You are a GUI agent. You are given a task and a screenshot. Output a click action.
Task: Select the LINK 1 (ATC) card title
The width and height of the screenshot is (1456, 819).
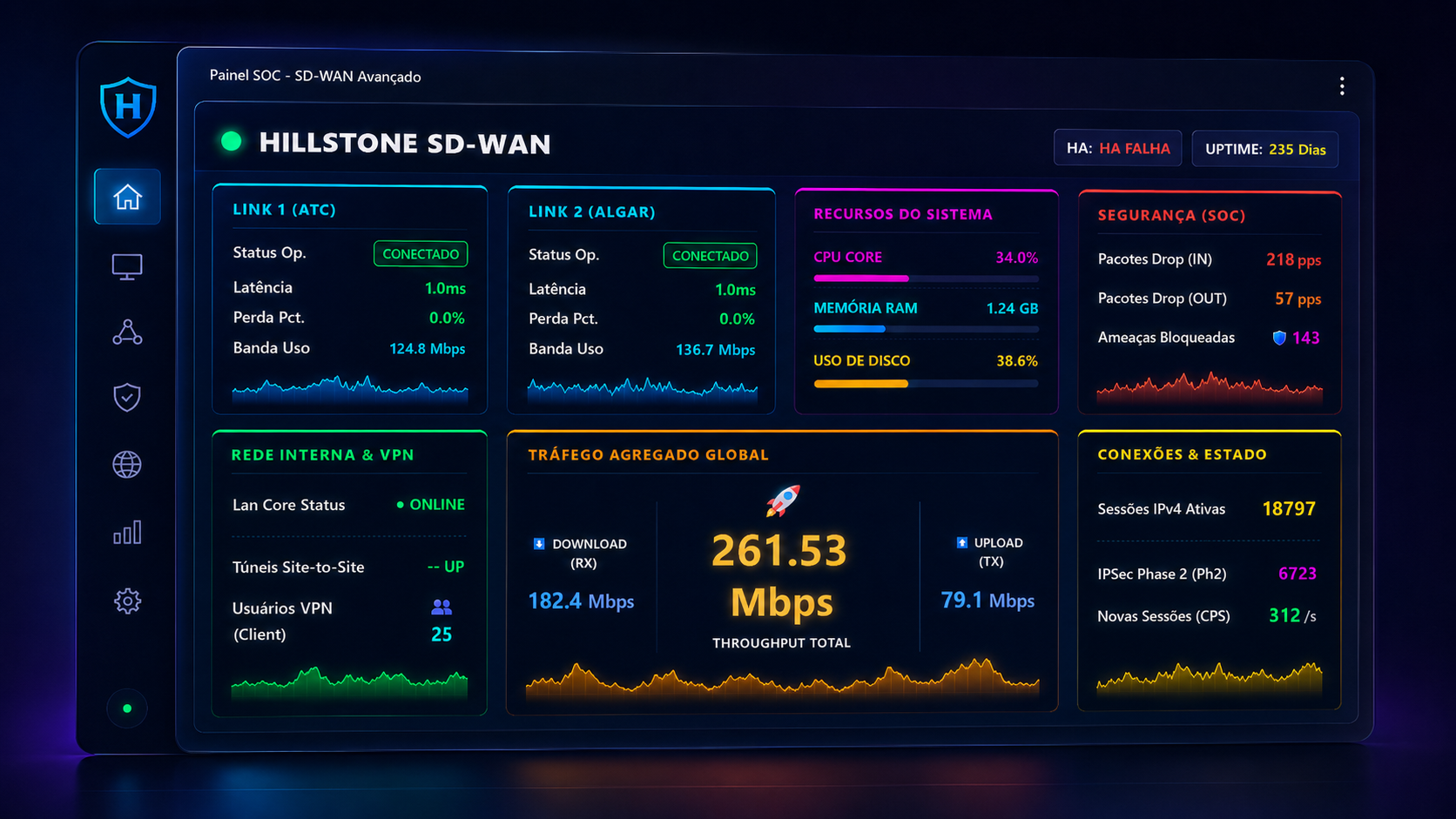[x=284, y=210]
